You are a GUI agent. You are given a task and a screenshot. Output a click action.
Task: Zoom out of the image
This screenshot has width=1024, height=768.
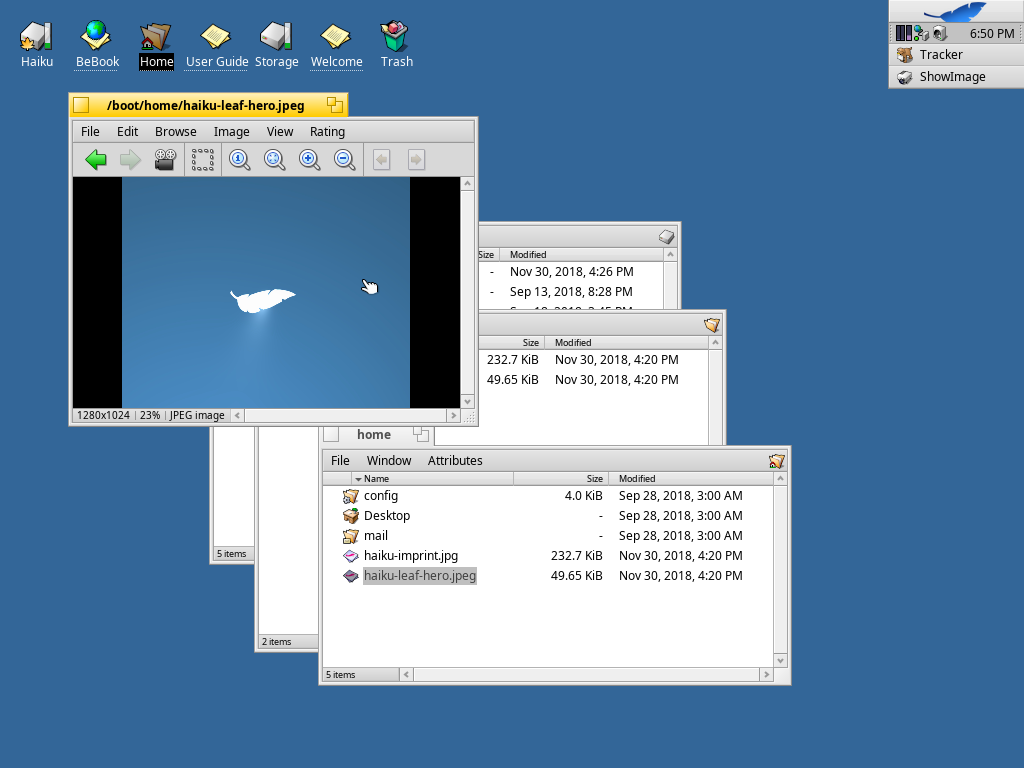345,159
